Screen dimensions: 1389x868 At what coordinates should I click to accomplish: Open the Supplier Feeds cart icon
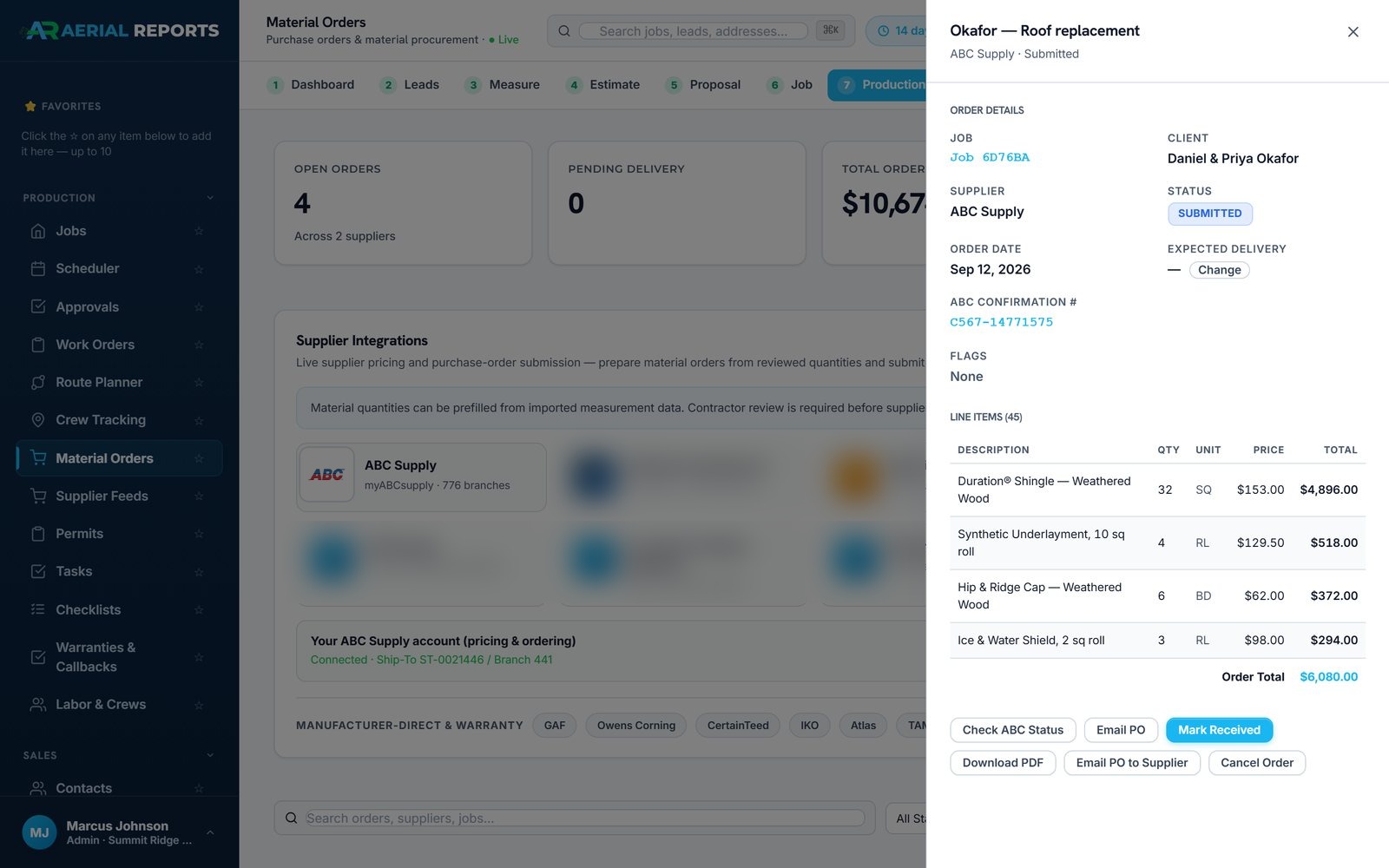pyautogui.click(x=37, y=496)
